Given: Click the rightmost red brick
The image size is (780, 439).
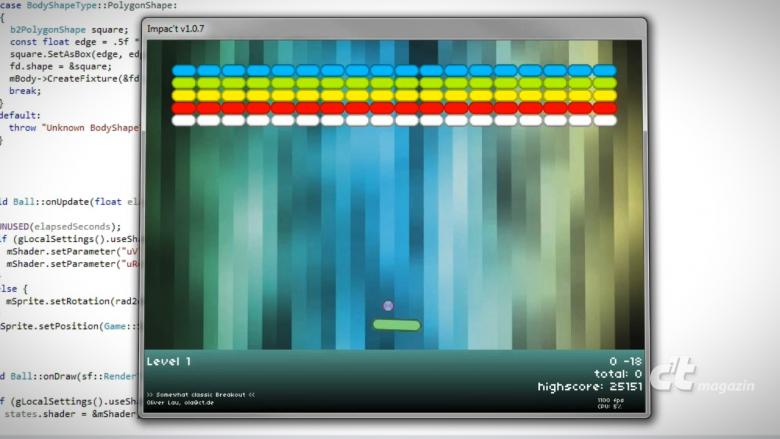Looking at the screenshot, I should tap(605, 108).
